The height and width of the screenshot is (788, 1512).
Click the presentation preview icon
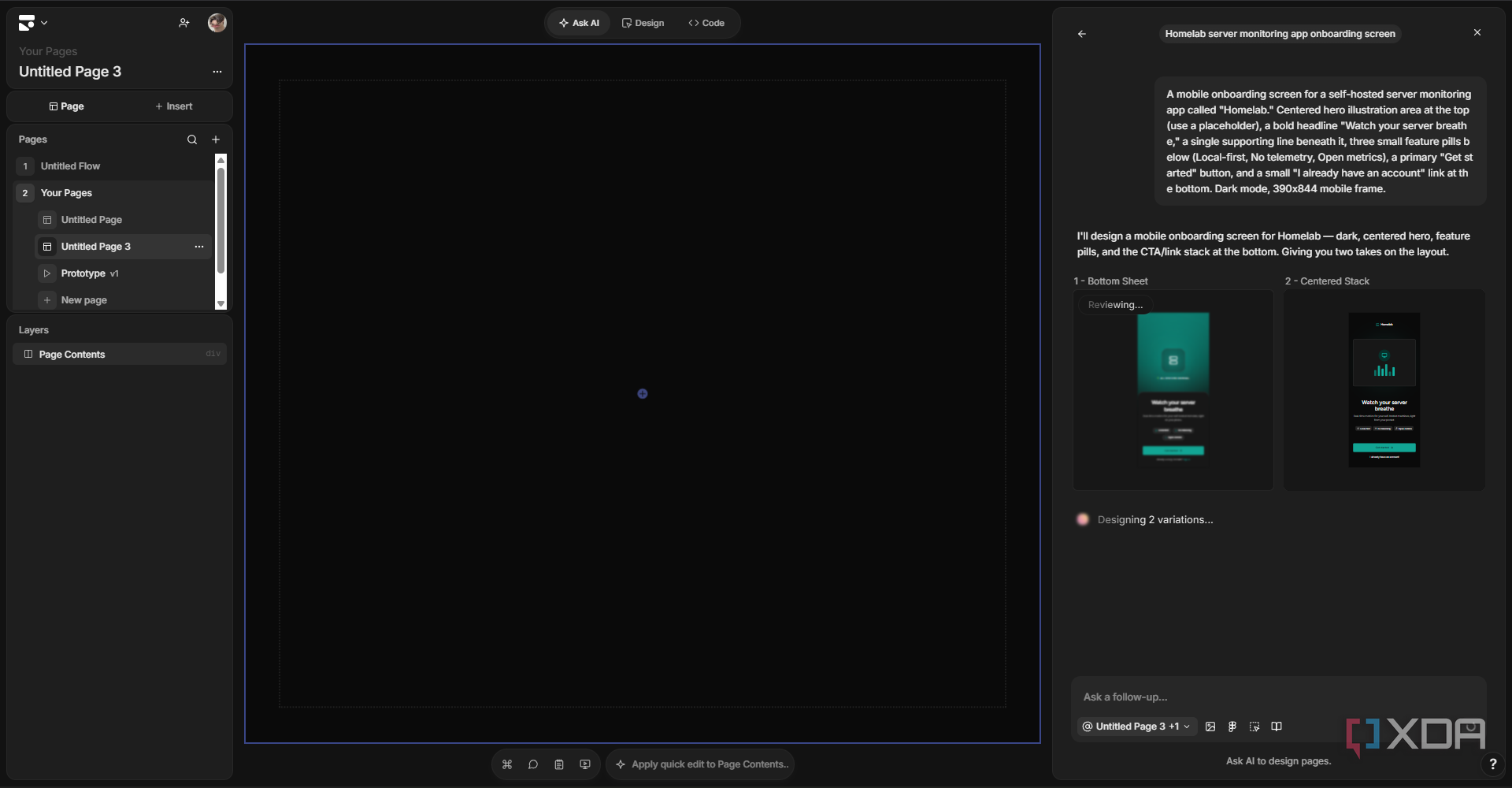(x=585, y=764)
